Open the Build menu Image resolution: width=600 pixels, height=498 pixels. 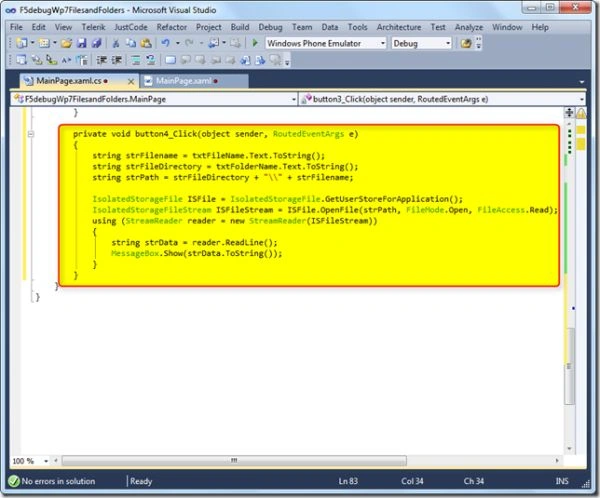tap(240, 27)
